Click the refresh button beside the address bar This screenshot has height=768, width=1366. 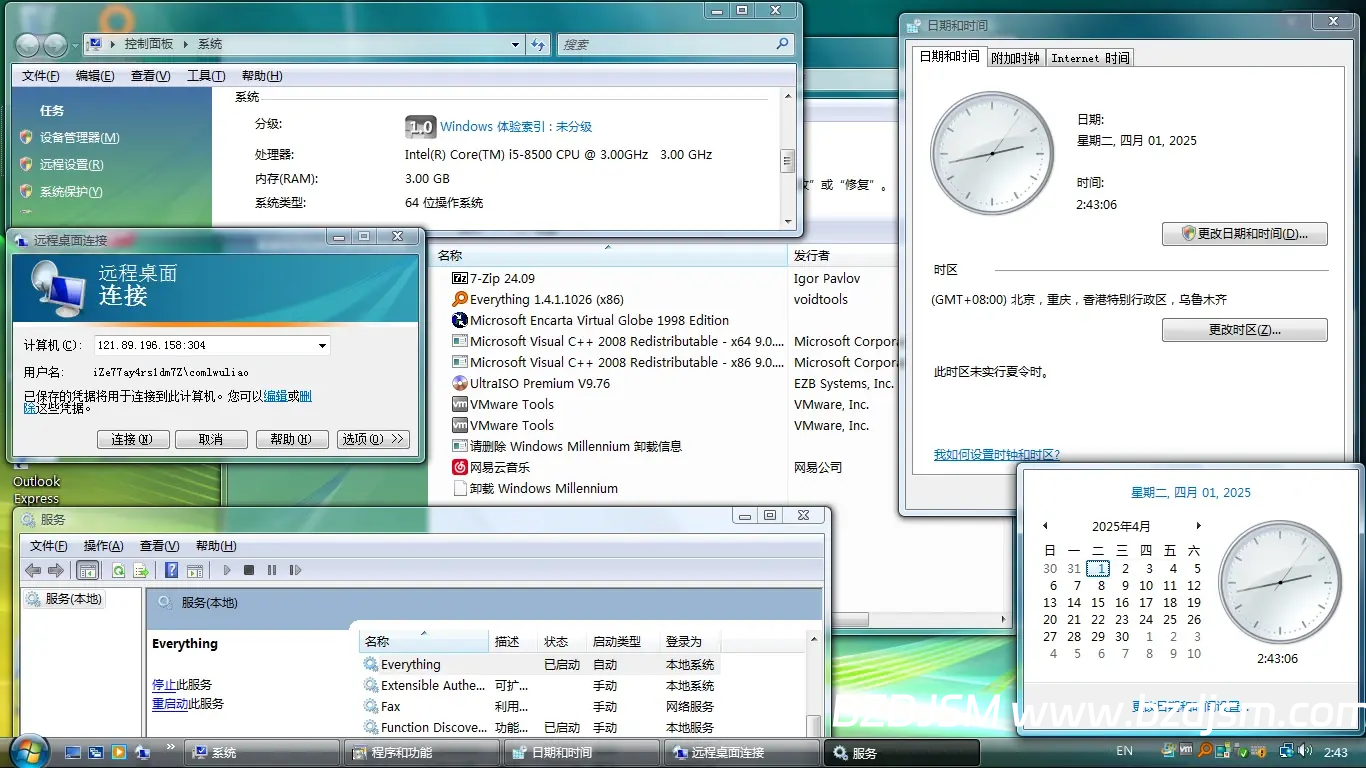539,44
